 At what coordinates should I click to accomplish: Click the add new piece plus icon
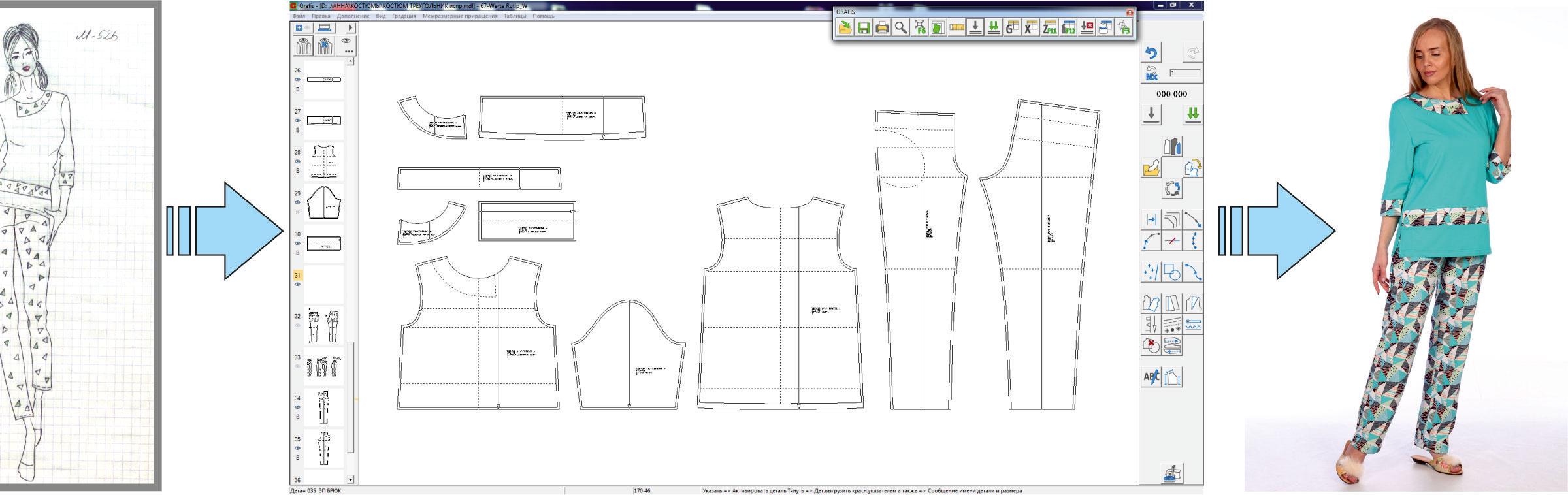point(299,27)
